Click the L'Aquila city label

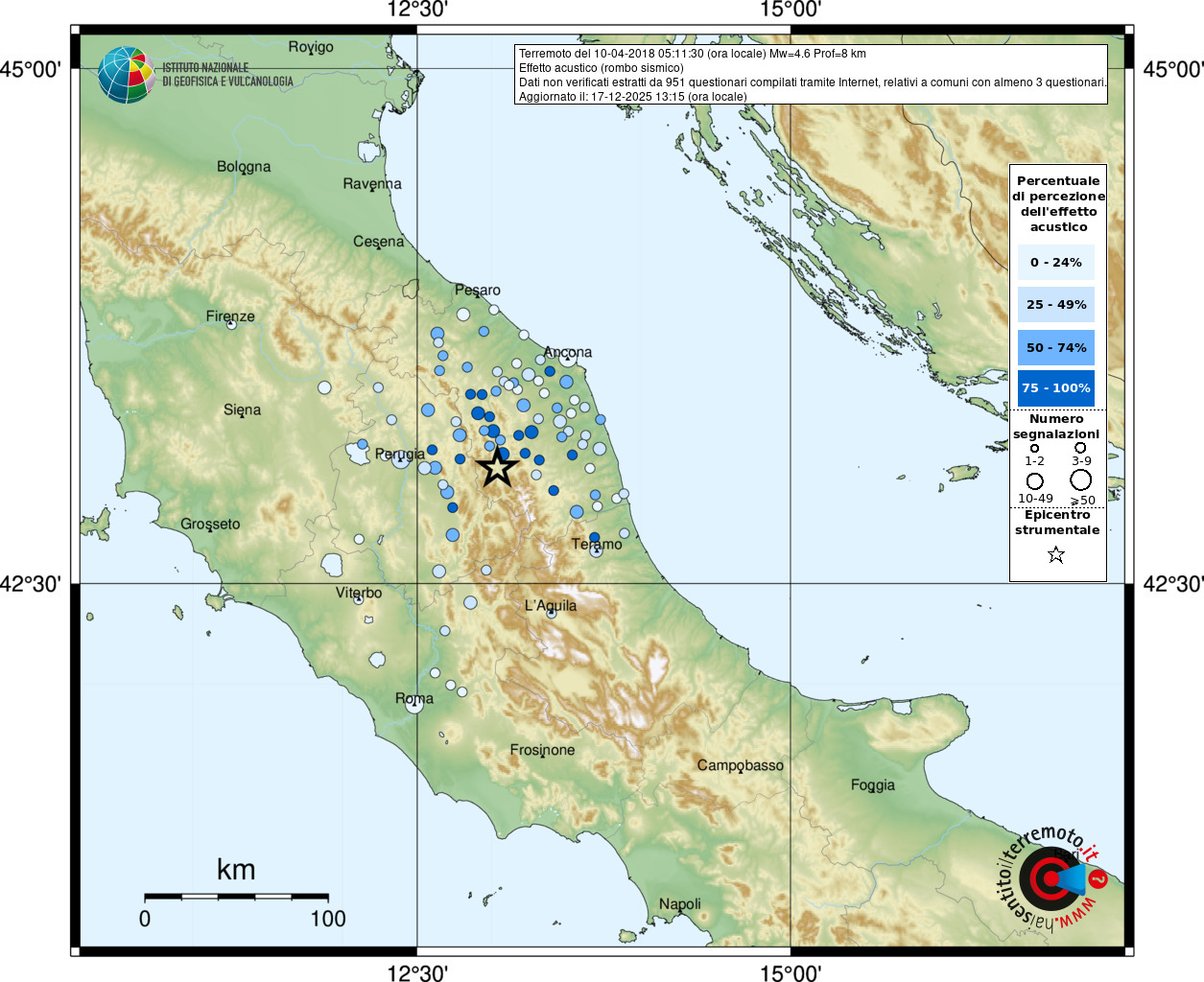tap(551, 605)
